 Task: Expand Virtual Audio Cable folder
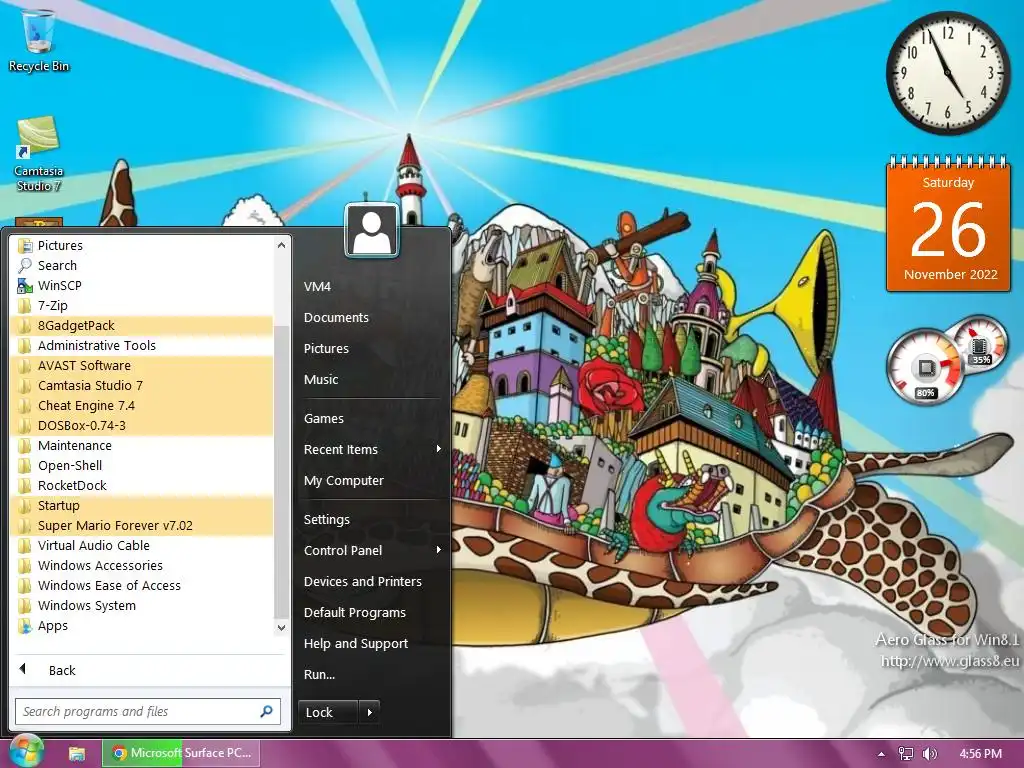pos(142,545)
